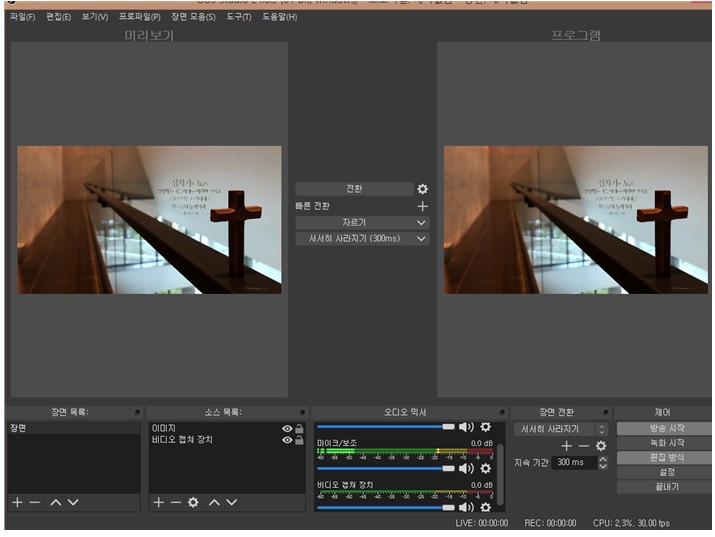Open source properties gear in 소스 목록

(x=193, y=502)
